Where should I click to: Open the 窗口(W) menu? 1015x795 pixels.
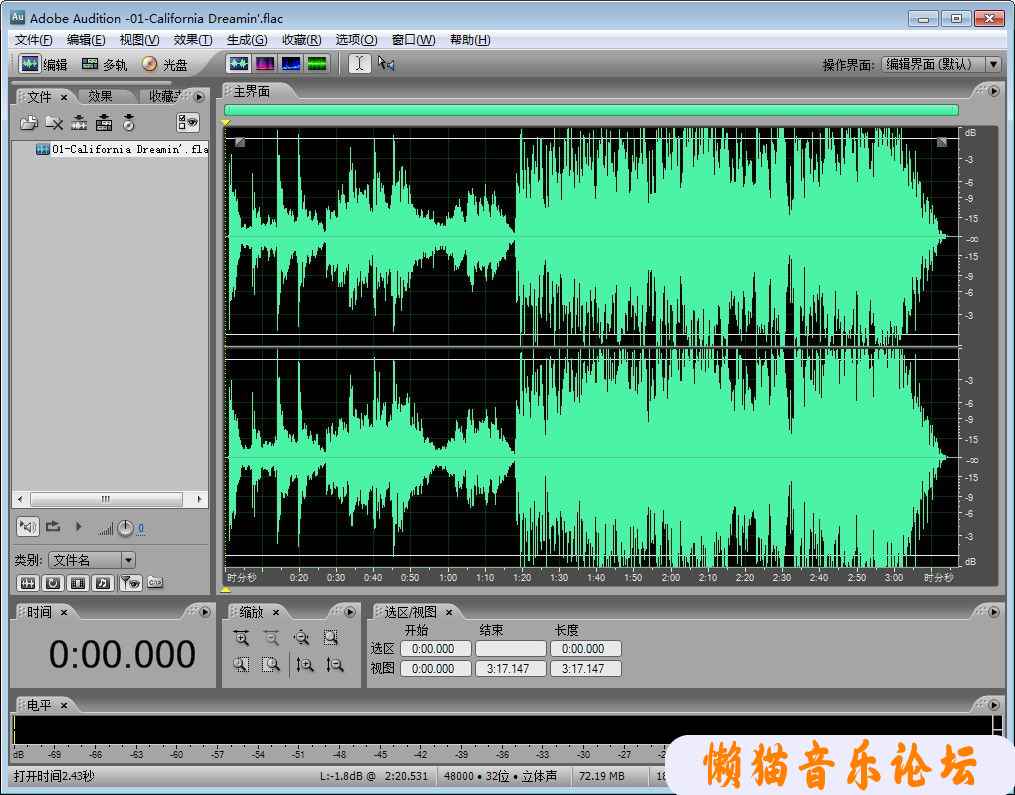pos(414,40)
